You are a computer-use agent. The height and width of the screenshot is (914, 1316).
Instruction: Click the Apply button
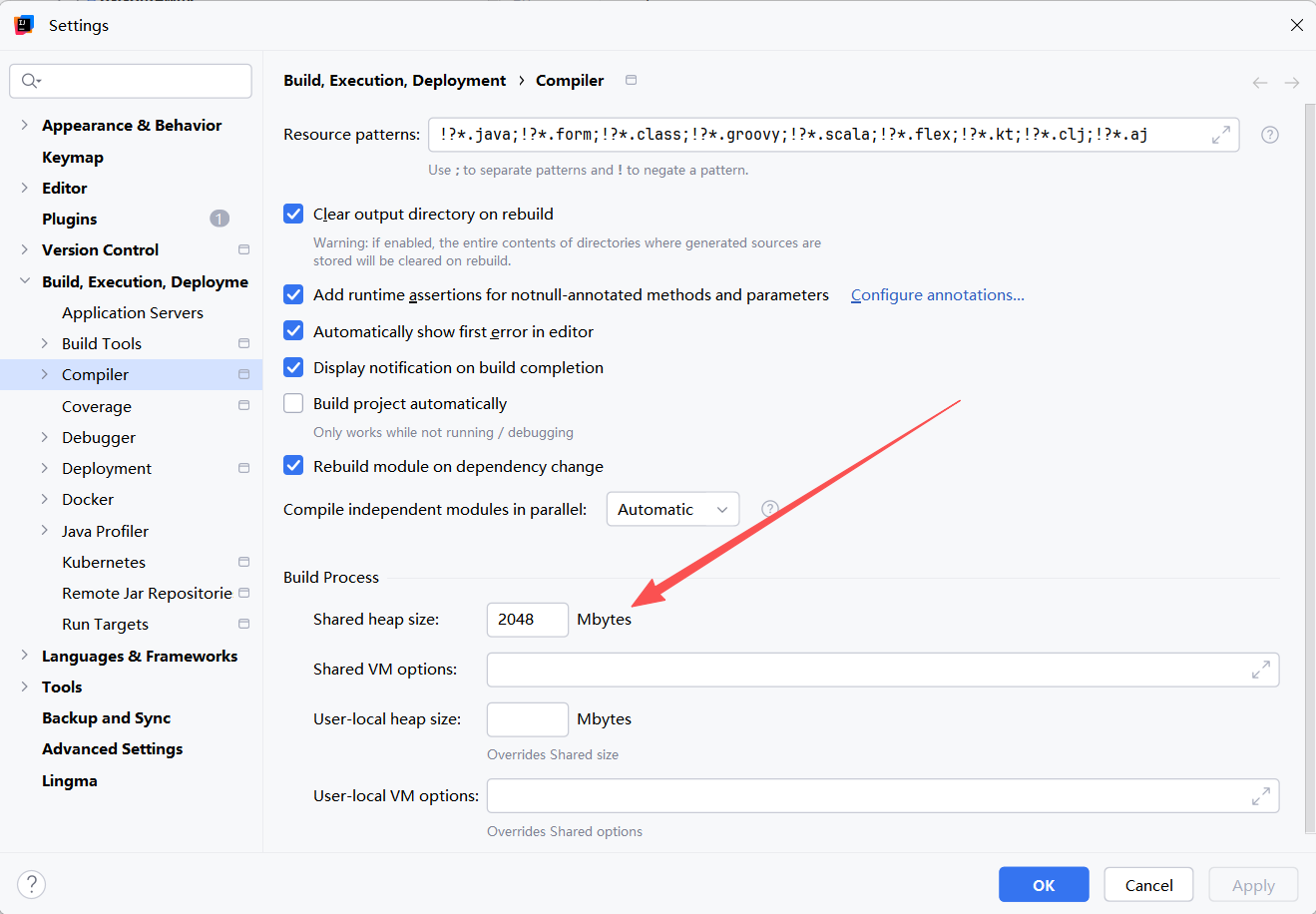click(1253, 885)
